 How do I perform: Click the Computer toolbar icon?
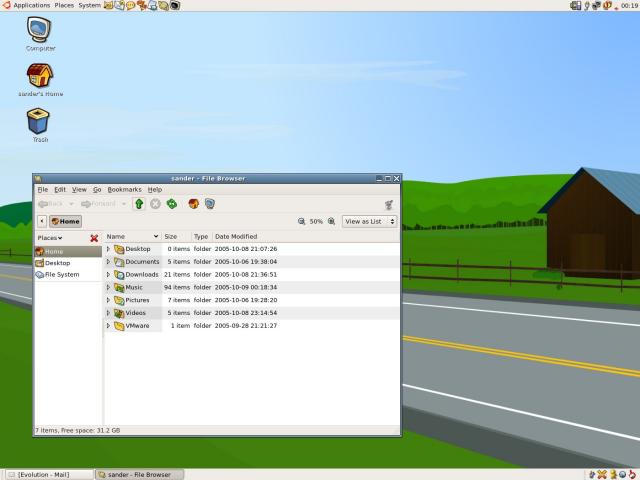(x=210, y=204)
